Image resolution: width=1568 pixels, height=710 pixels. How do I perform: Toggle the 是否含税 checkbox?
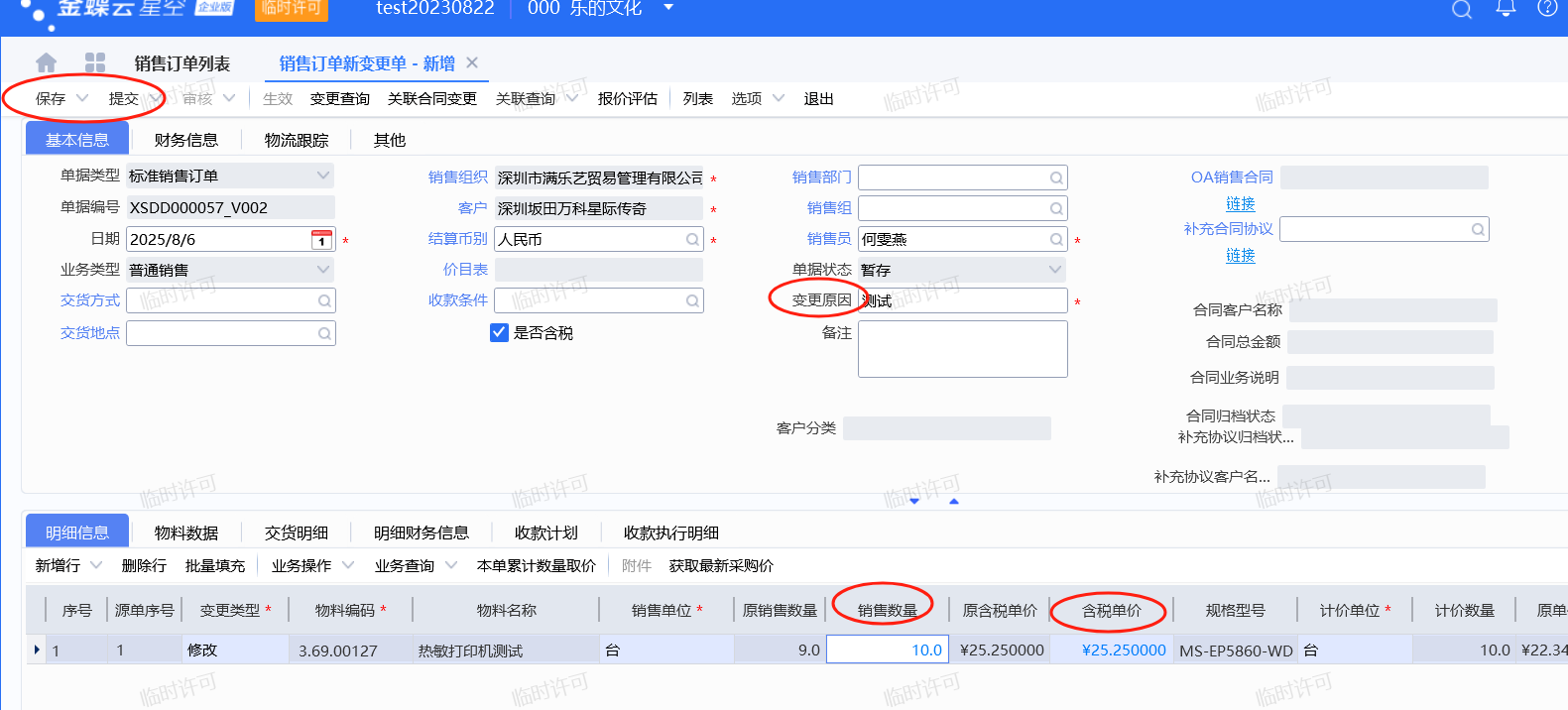click(500, 333)
